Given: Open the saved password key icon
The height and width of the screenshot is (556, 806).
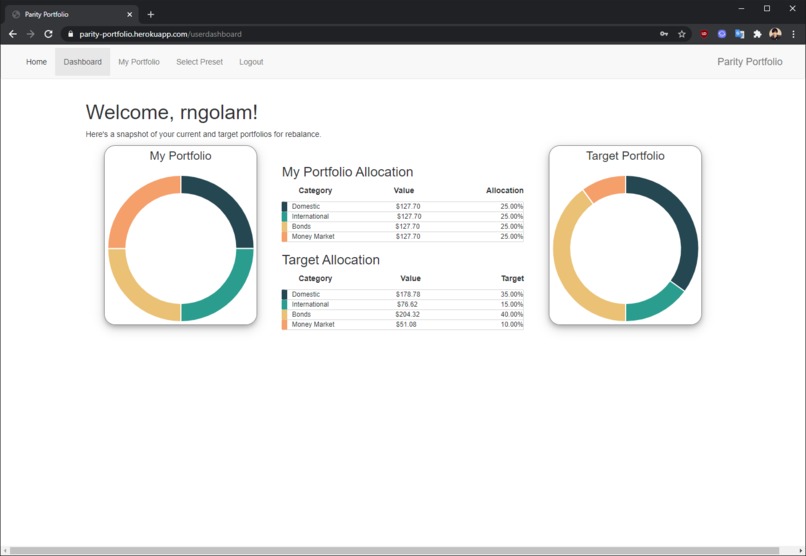Looking at the screenshot, I should pos(664,34).
